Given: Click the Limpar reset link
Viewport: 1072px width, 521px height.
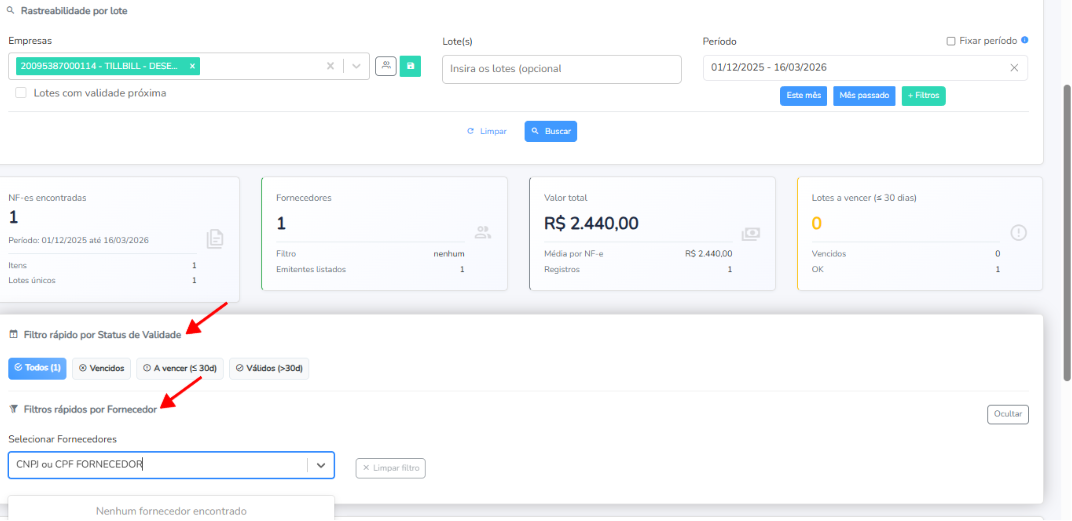Looking at the screenshot, I should (x=487, y=131).
